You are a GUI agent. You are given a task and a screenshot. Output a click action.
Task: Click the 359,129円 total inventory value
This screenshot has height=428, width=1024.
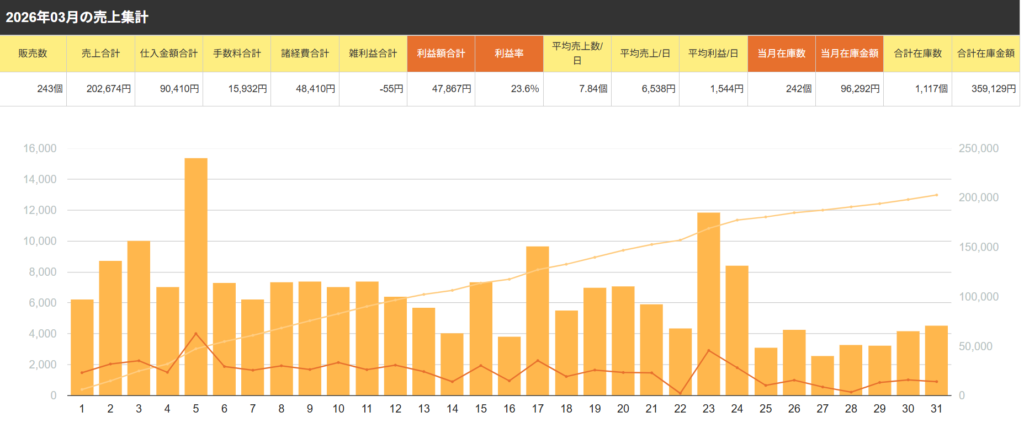pyautogui.click(x=986, y=88)
